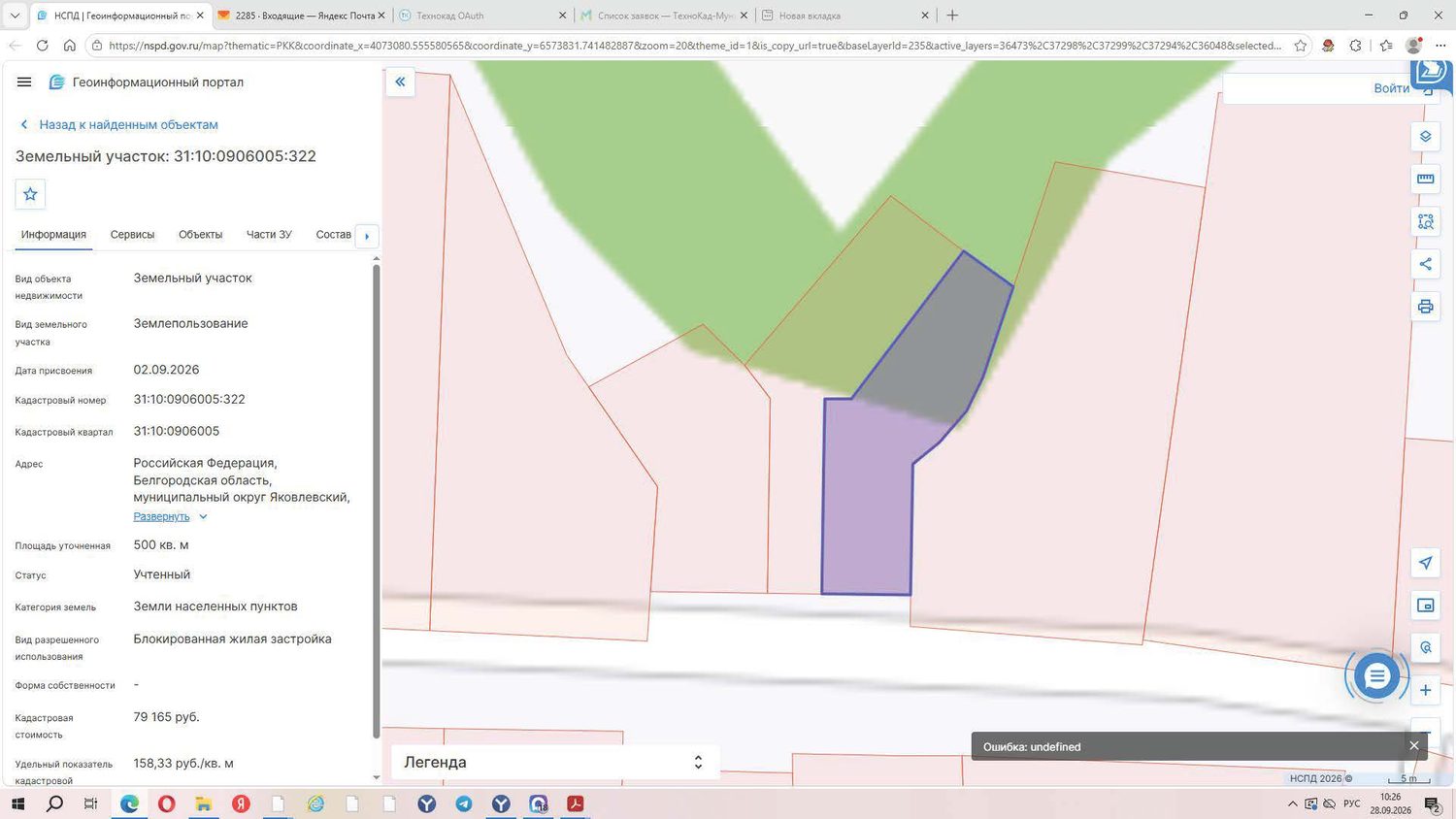The image size is (1456, 819).
Task: Activate the area selection search tool
Action: coord(1425,221)
